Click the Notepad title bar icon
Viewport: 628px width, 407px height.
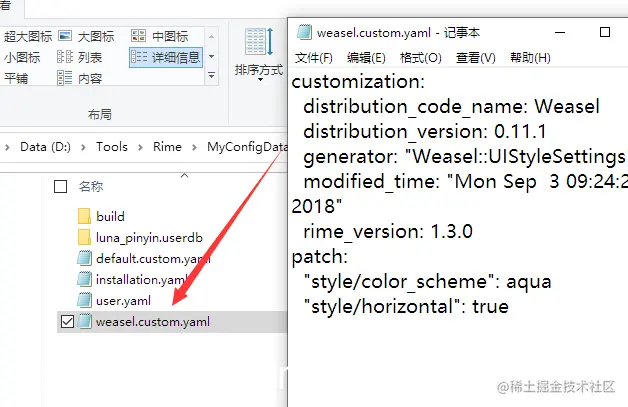[x=304, y=32]
